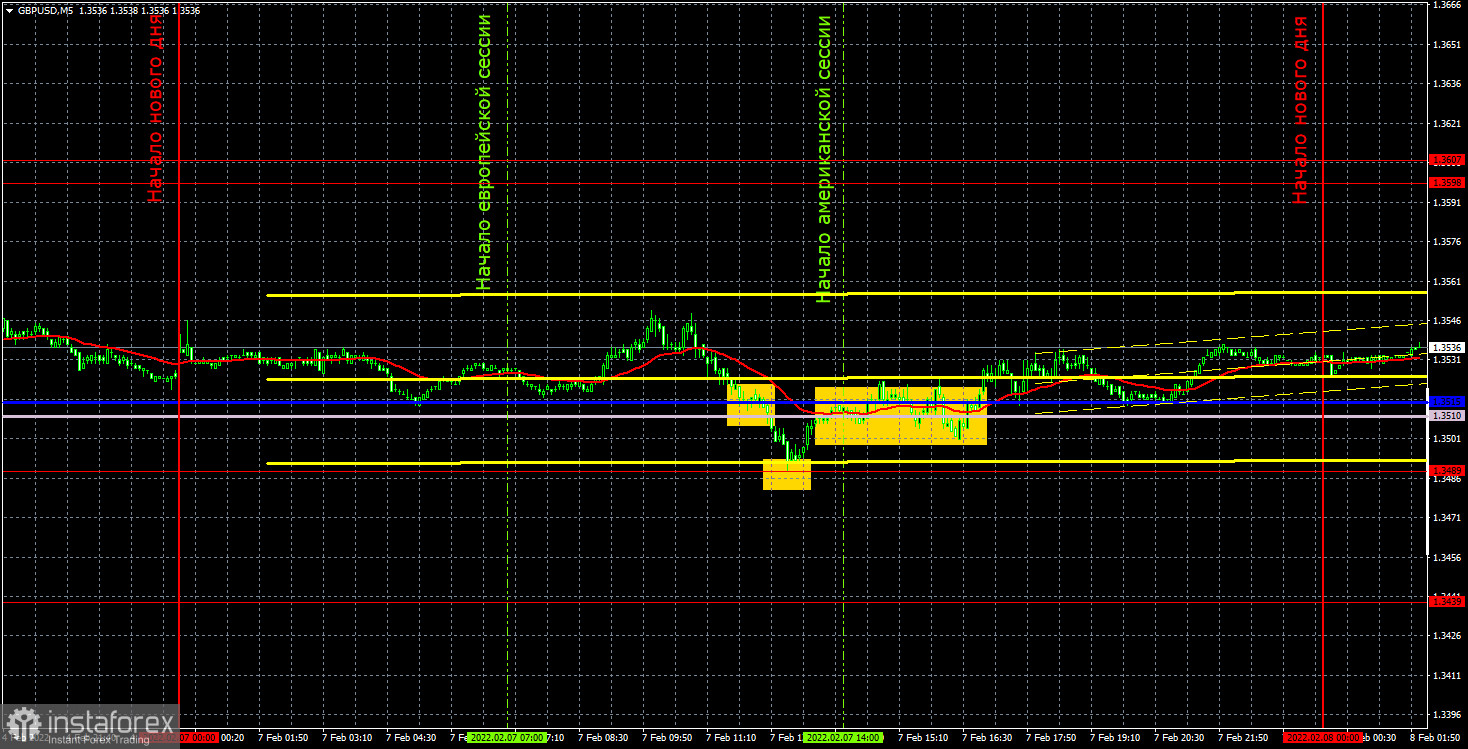The image size is (1468, 749).
Task: Click the 7 Feb 09:50 time label
Action: 667,737
